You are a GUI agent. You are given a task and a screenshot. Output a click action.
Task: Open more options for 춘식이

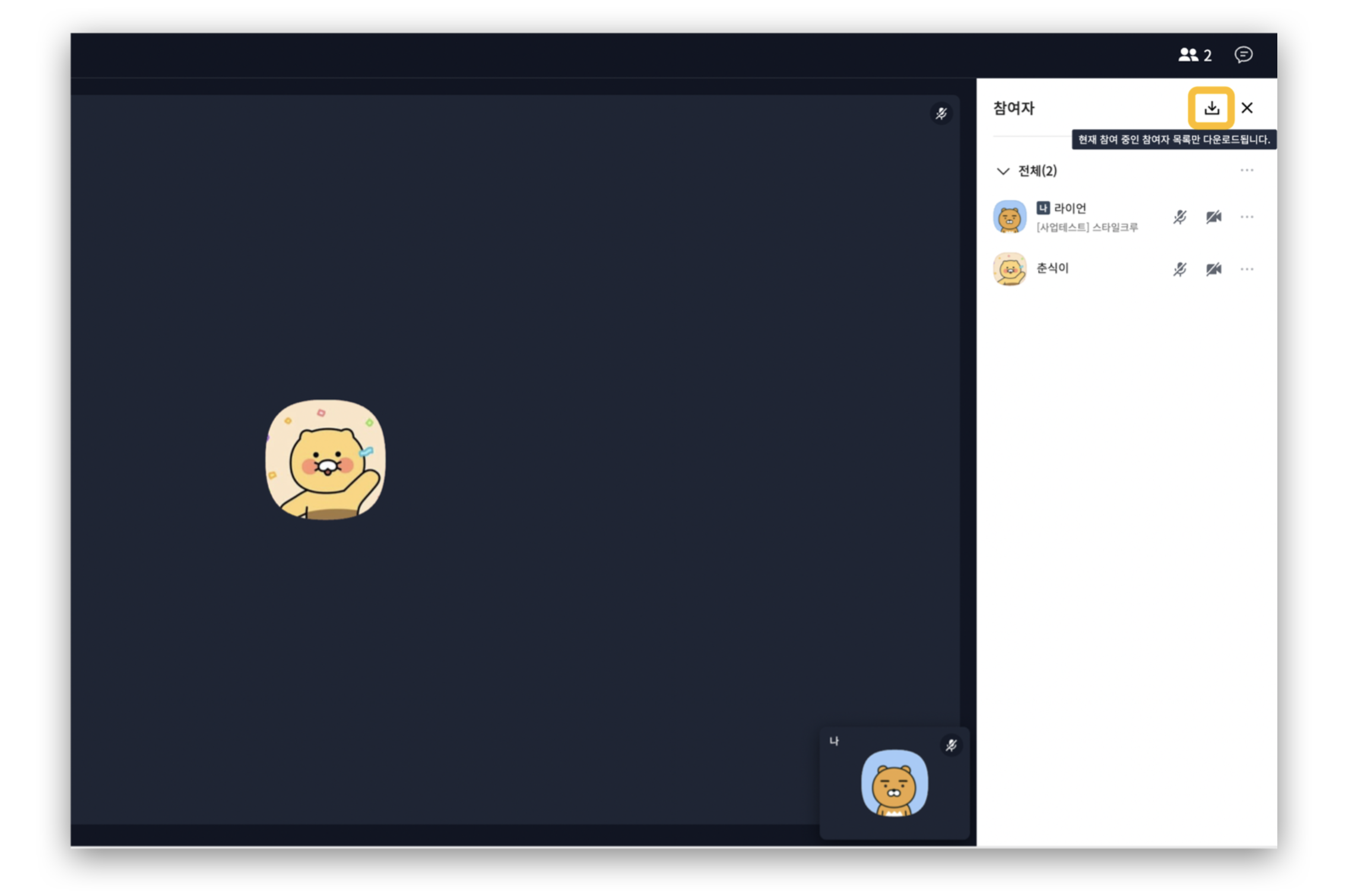click(1246, 269)
